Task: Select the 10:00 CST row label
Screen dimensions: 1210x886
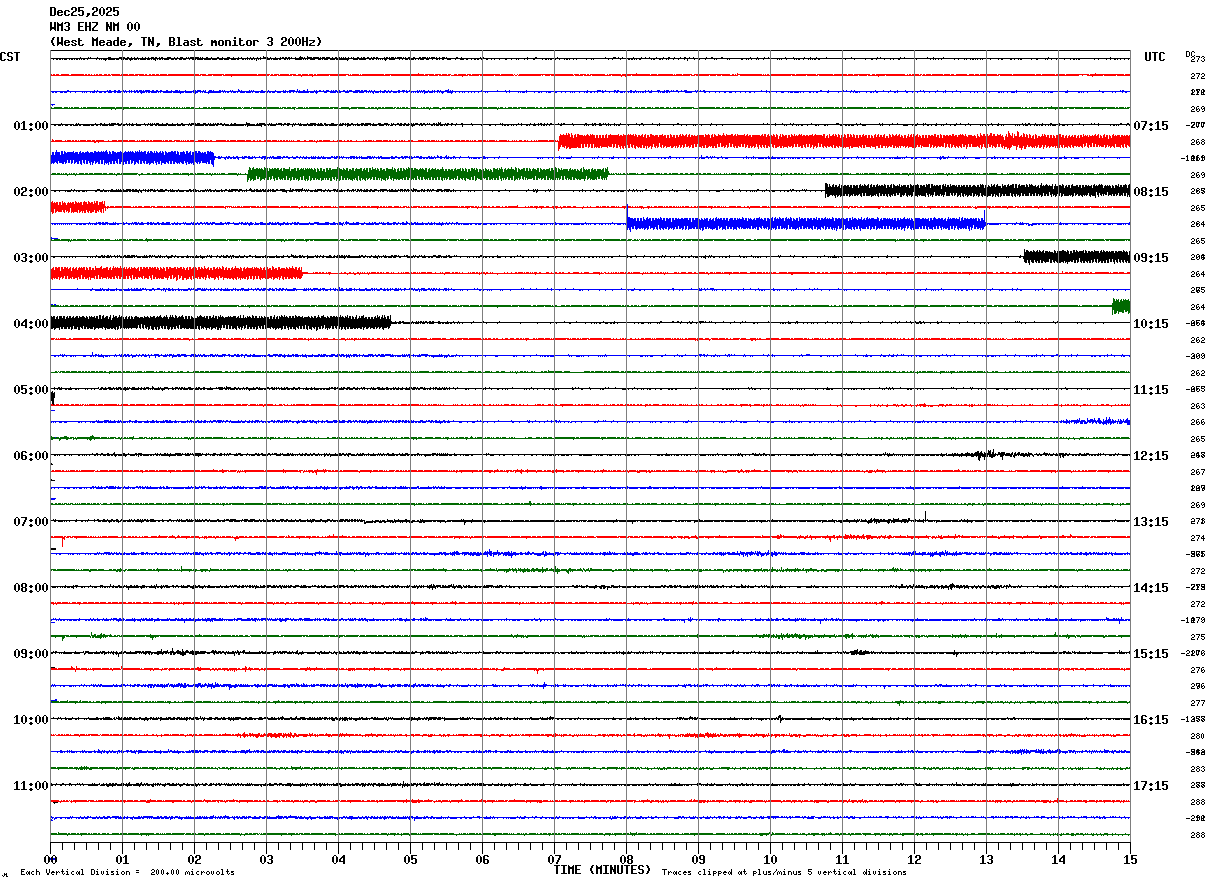Action: pyautogui.click(x=31, y=720)
